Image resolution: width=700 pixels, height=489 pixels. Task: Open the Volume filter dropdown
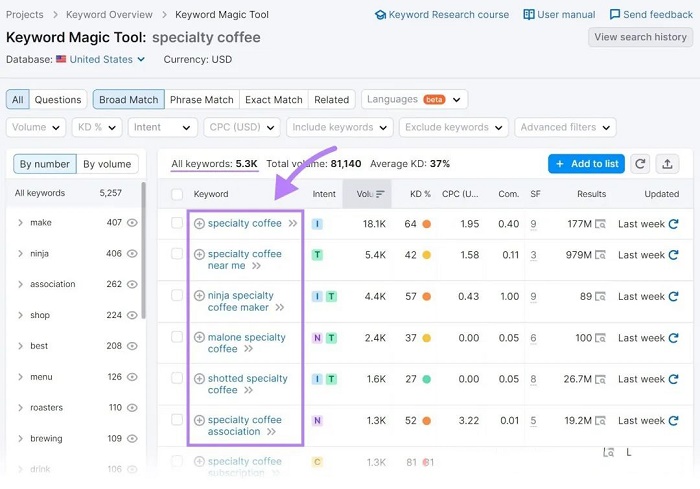click(x=36, y=127)
